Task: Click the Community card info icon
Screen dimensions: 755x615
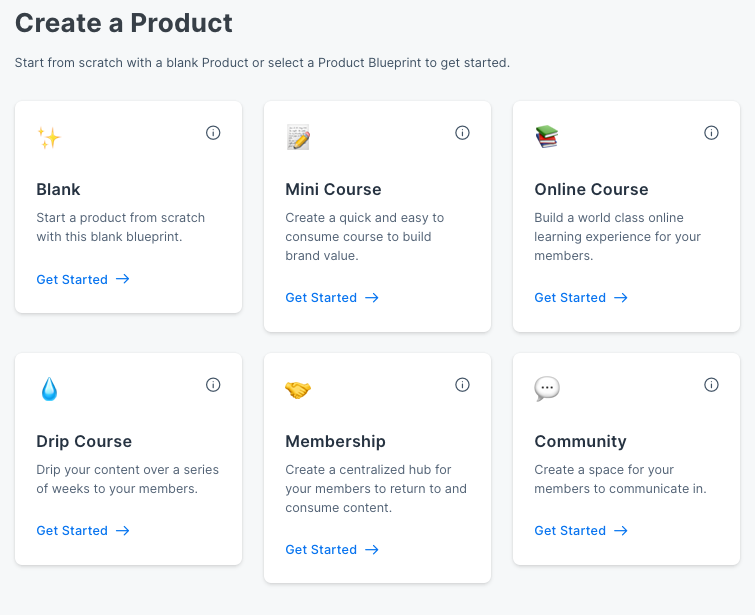Action: point(711,385)
